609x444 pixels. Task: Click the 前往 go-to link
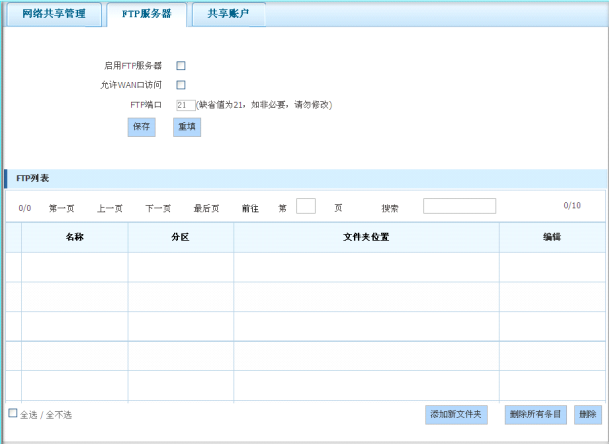(250, 208)
